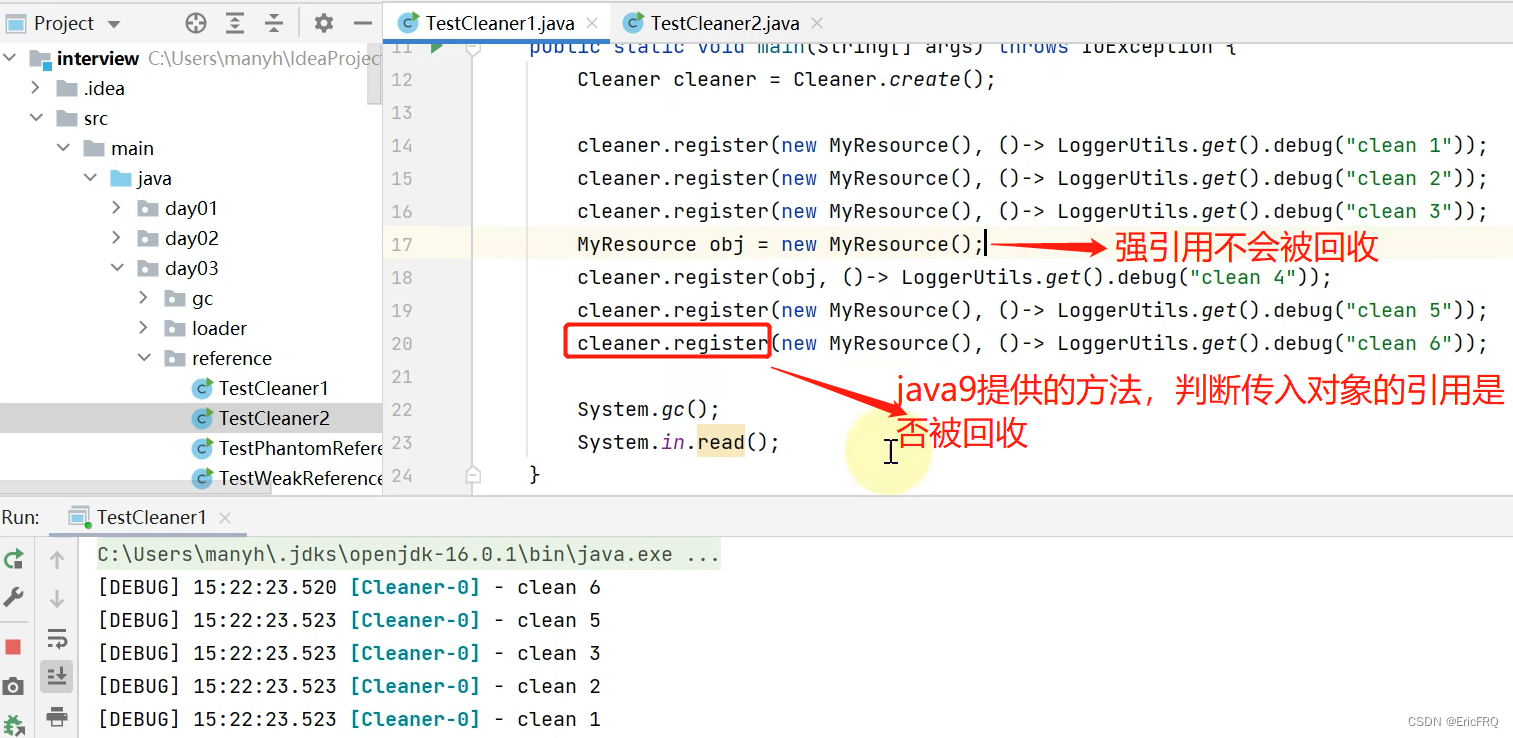1513x738 pixels.
Task: Close the TestCleaner2.java editor tab
Action: (817, 23)
